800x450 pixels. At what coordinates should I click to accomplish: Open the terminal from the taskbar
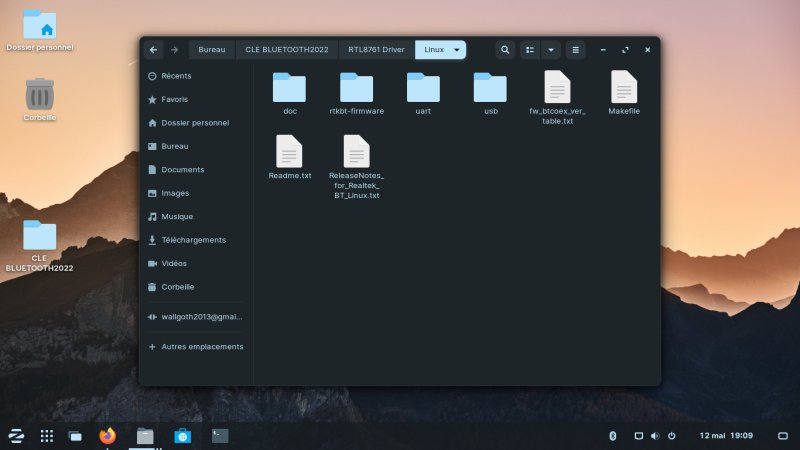(220, 436)
